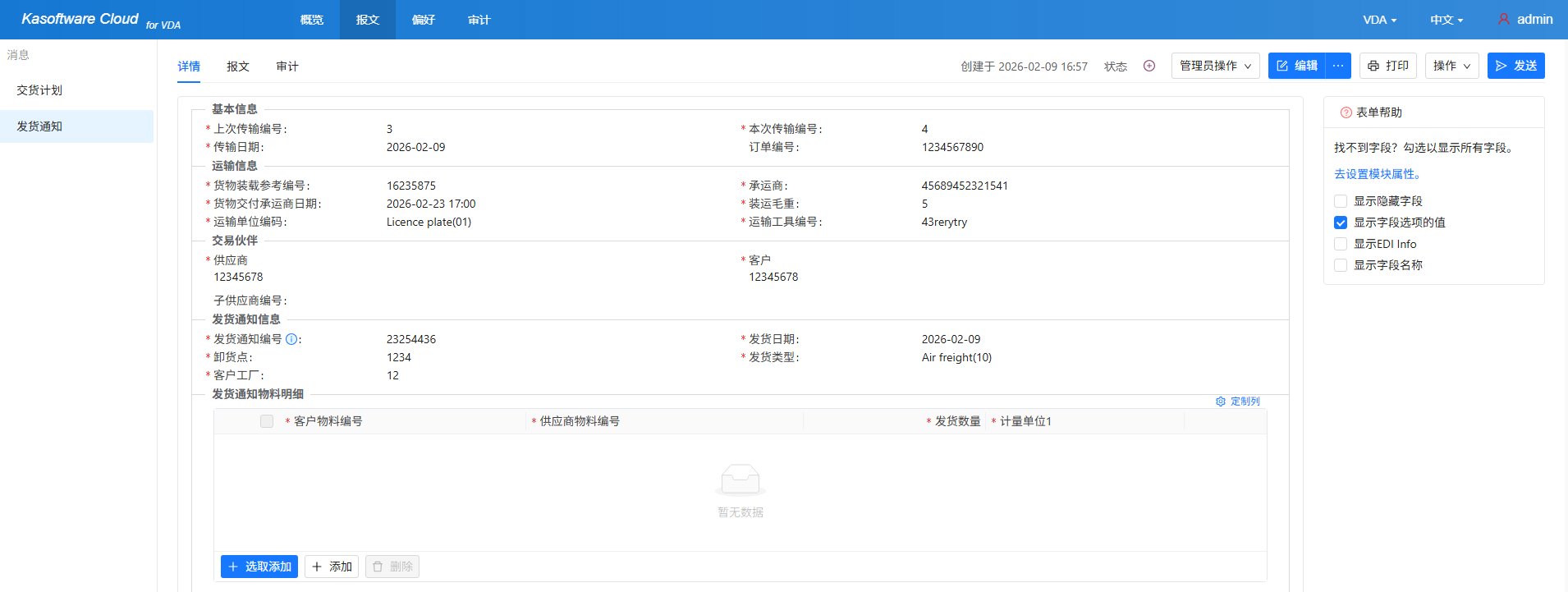The image size is (1568, 592).
Task: Select the 交货计划 sidebar item
Action: [x=39, y=90]
